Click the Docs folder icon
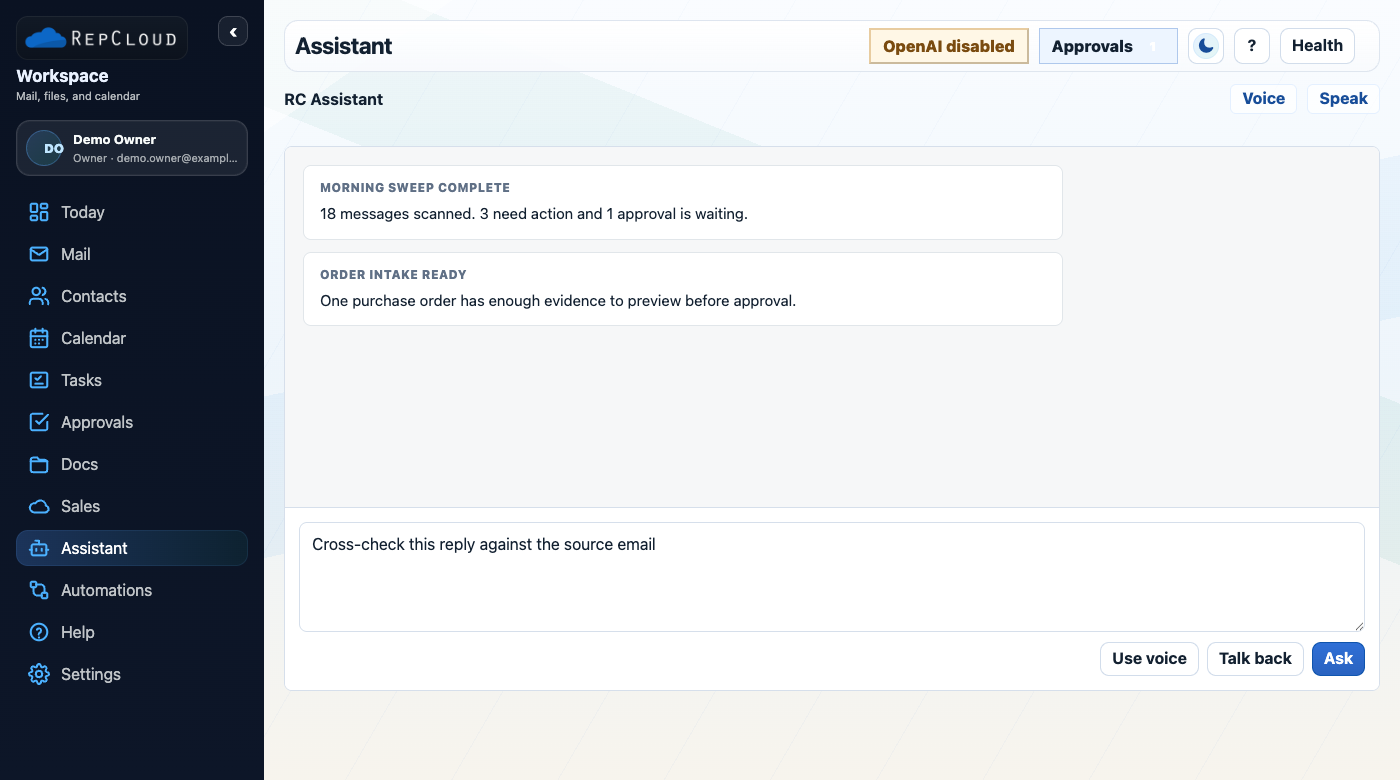1400x780 pixels. tap(39, 464)
